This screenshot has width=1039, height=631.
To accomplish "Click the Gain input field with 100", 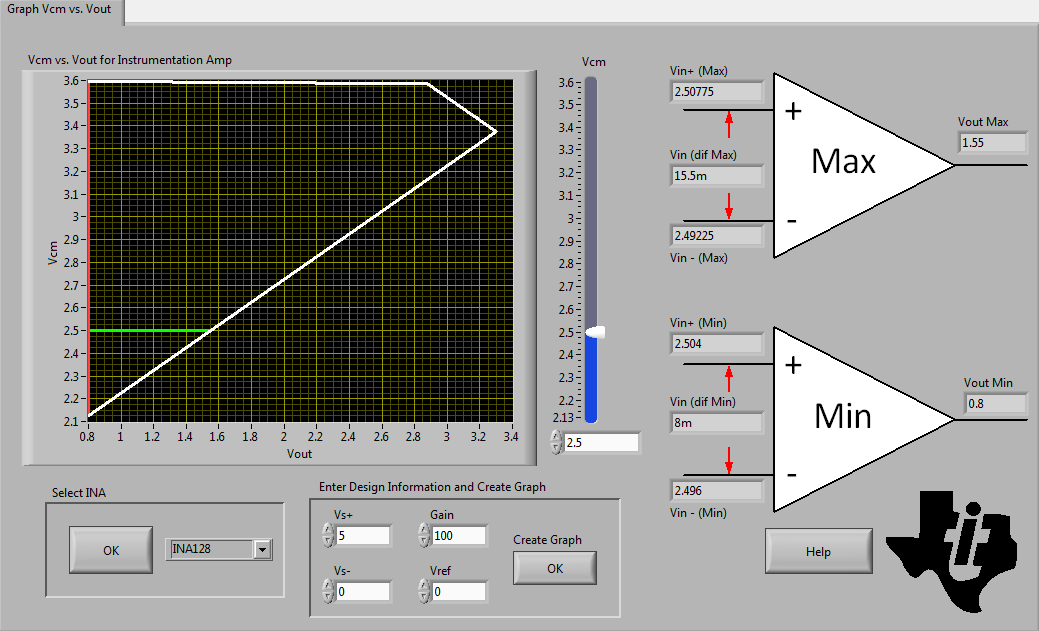I will [x=459, y=536].
